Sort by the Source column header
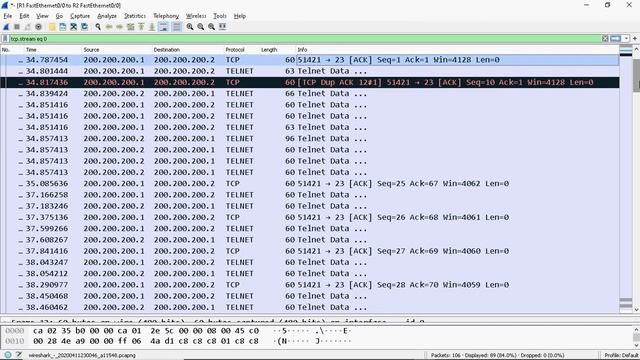 coord(117,50)
